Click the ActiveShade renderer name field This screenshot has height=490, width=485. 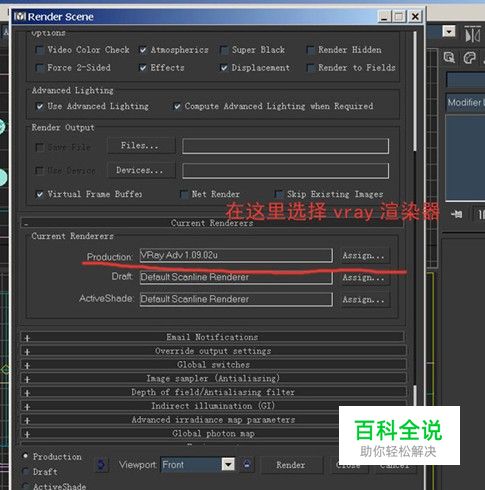[236, 299]
